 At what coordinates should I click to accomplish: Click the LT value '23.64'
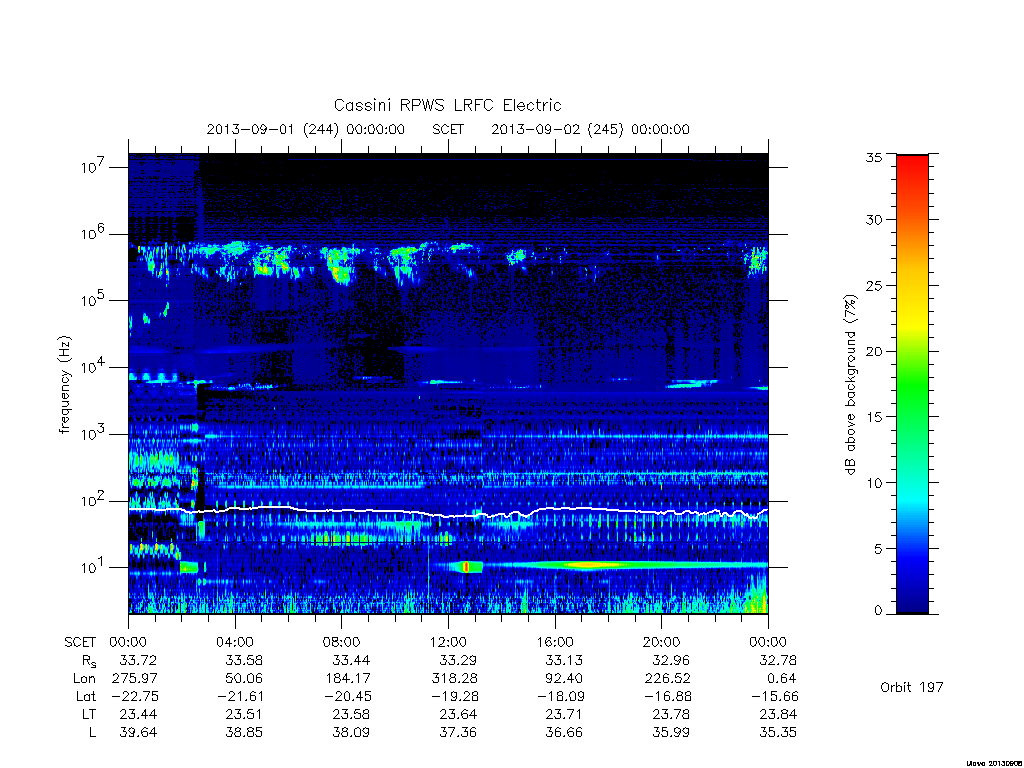pyautogui.click(x=458, y=714)
